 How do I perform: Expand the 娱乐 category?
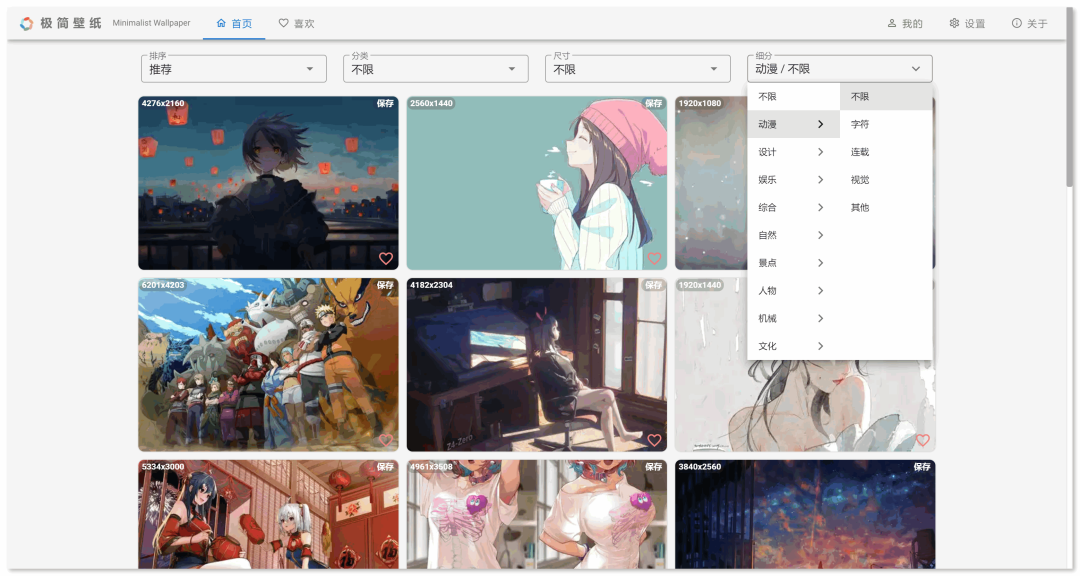coord(793,180)
